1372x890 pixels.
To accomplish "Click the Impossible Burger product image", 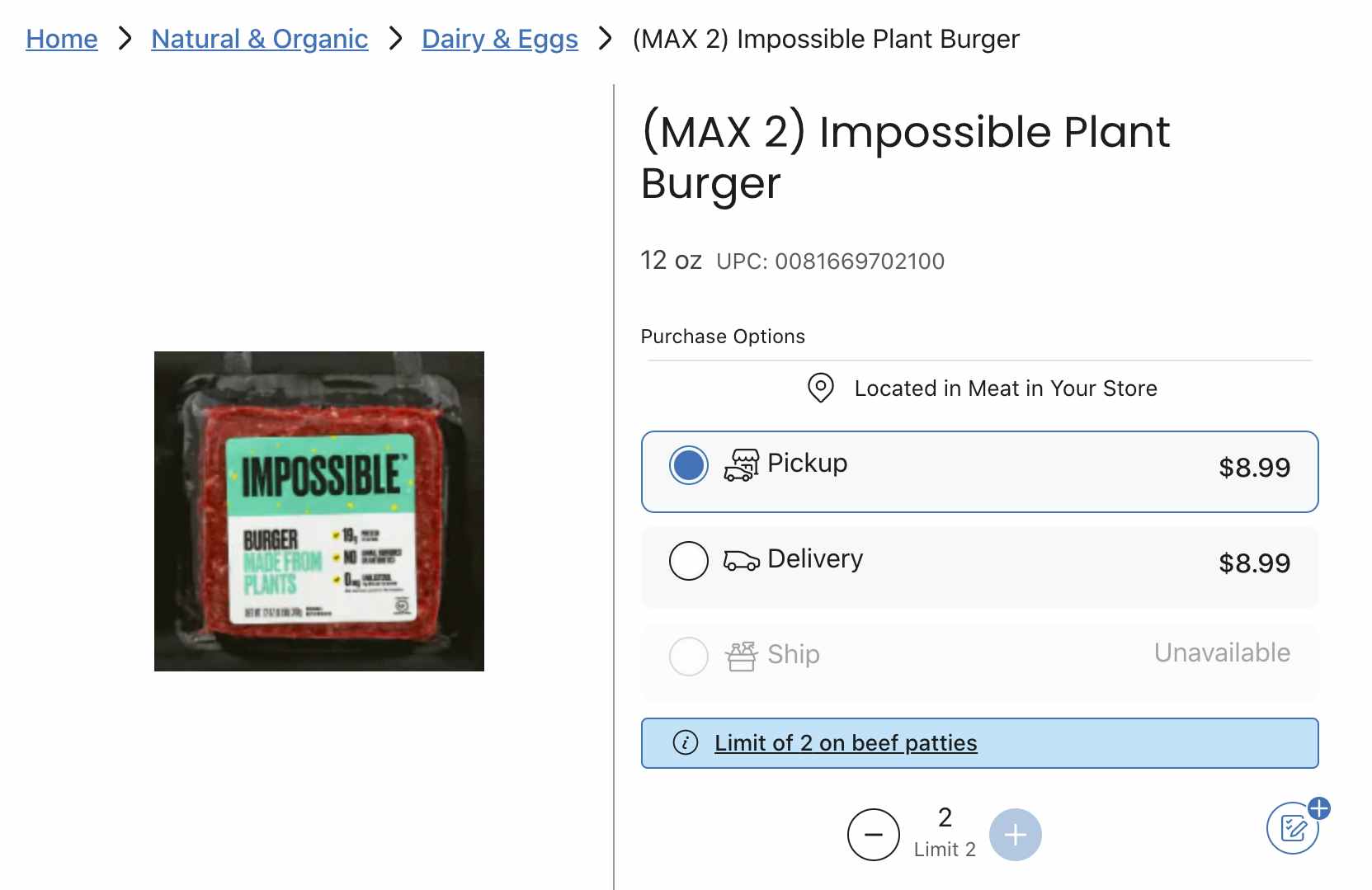I will (319, 511).
